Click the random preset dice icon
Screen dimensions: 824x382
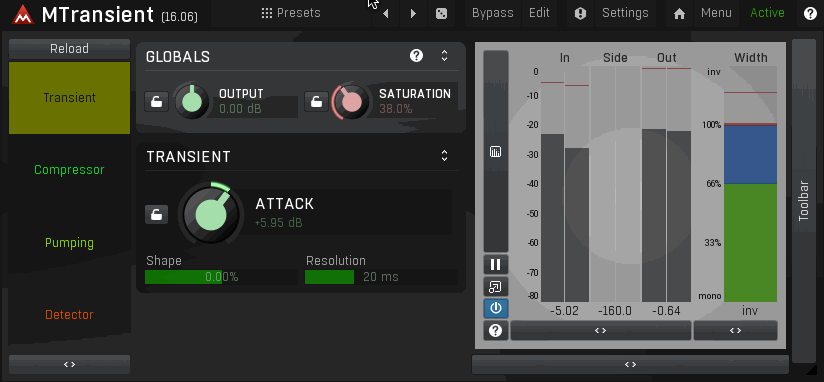[441, 13]
